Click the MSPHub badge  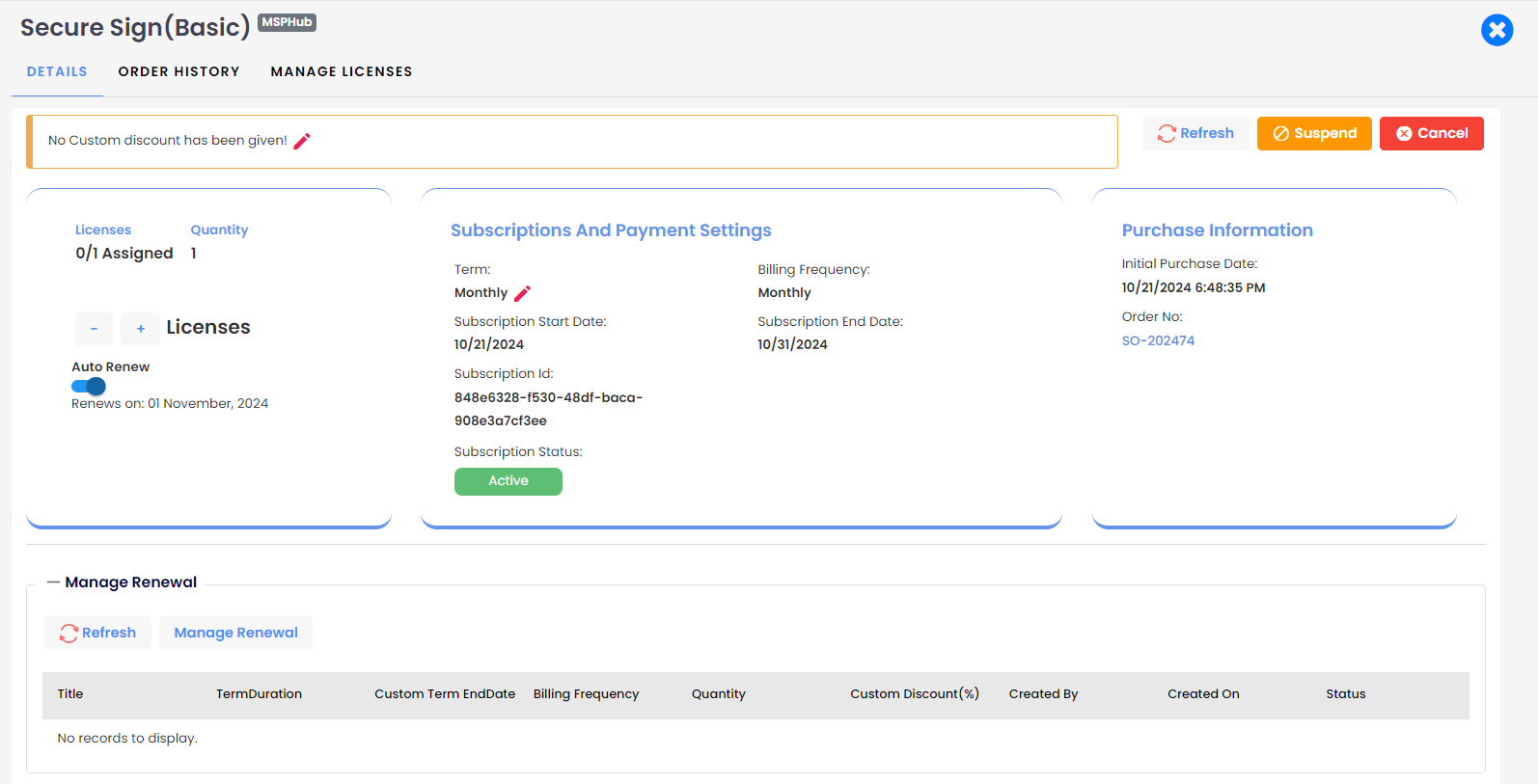(287, 22)
